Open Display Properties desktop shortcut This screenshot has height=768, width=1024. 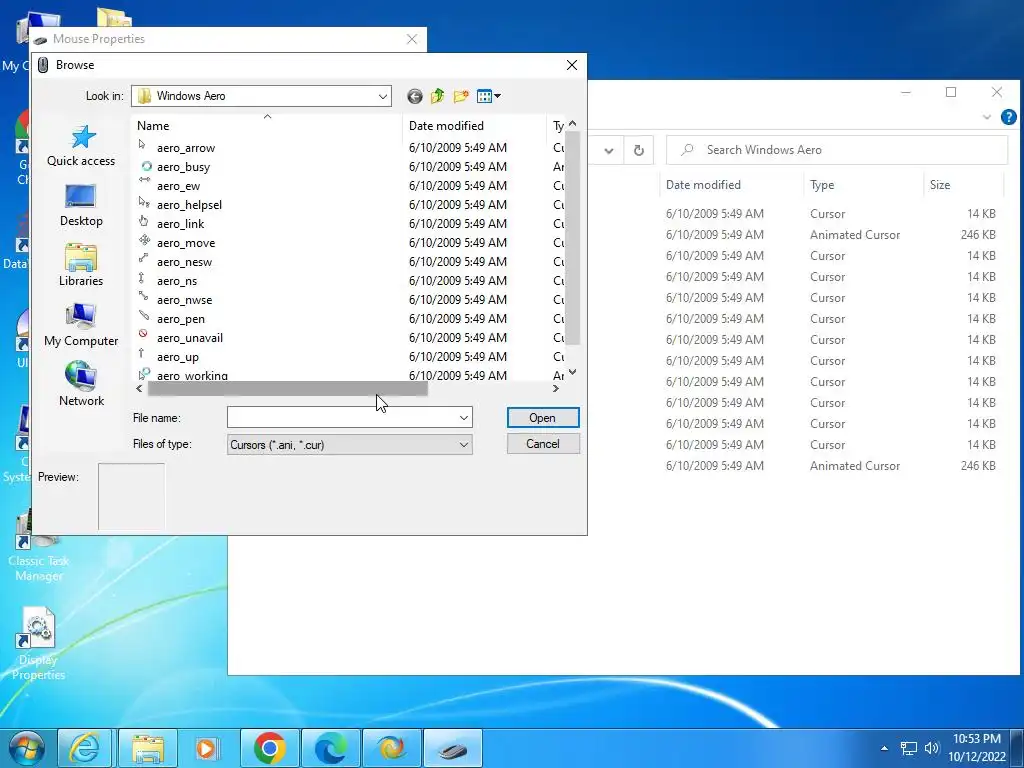38,644
